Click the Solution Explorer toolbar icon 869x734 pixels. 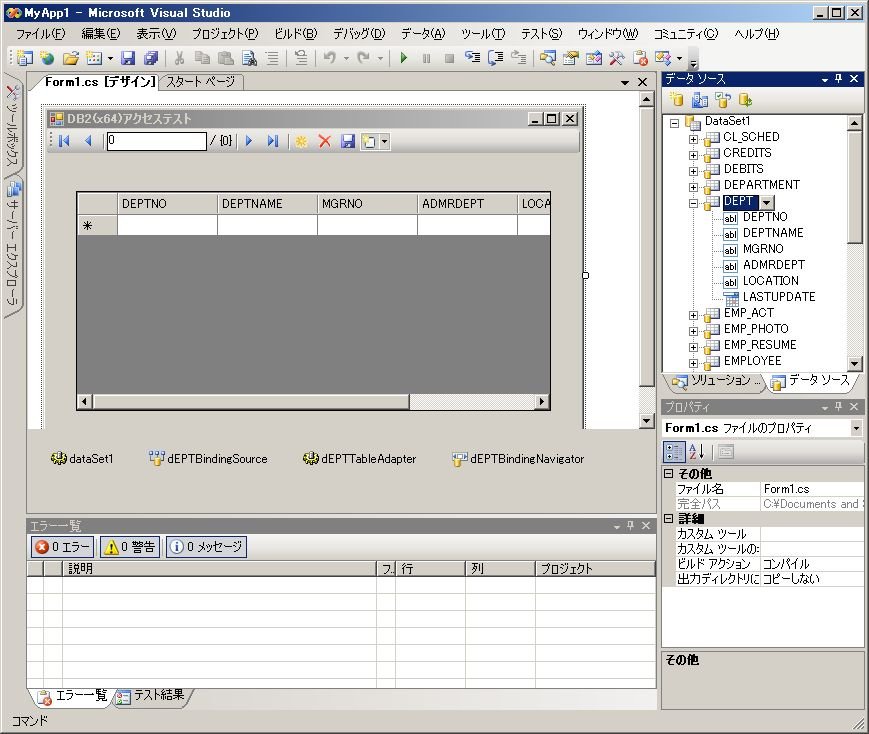[548, 58]
